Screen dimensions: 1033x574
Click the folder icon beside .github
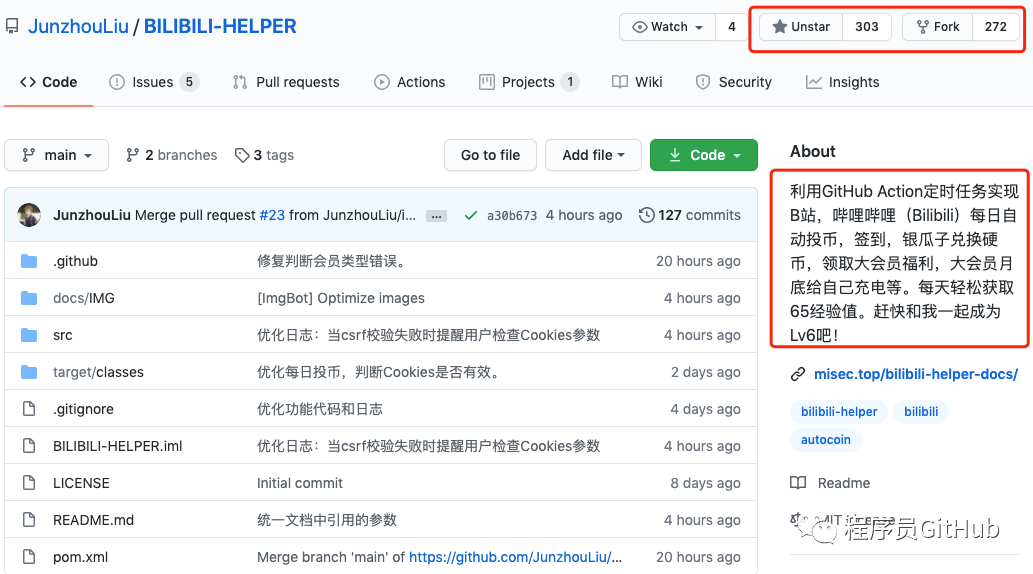(29, 262)
